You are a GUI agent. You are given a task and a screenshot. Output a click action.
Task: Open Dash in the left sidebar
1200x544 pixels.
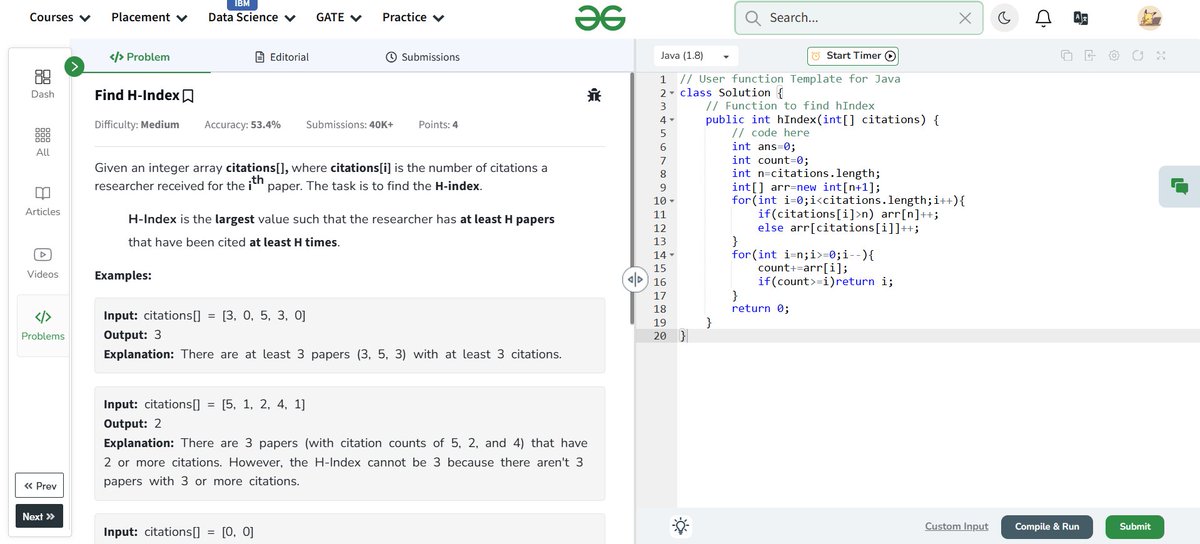pos(43,84)
